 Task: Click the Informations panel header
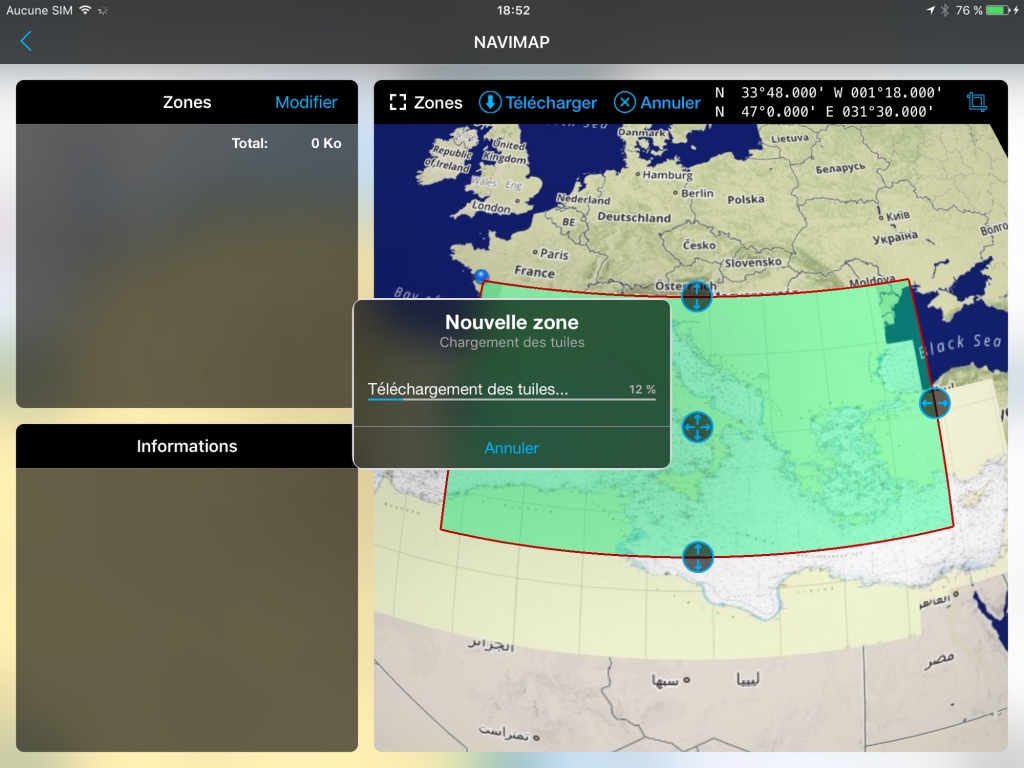[x=187, y=446]
